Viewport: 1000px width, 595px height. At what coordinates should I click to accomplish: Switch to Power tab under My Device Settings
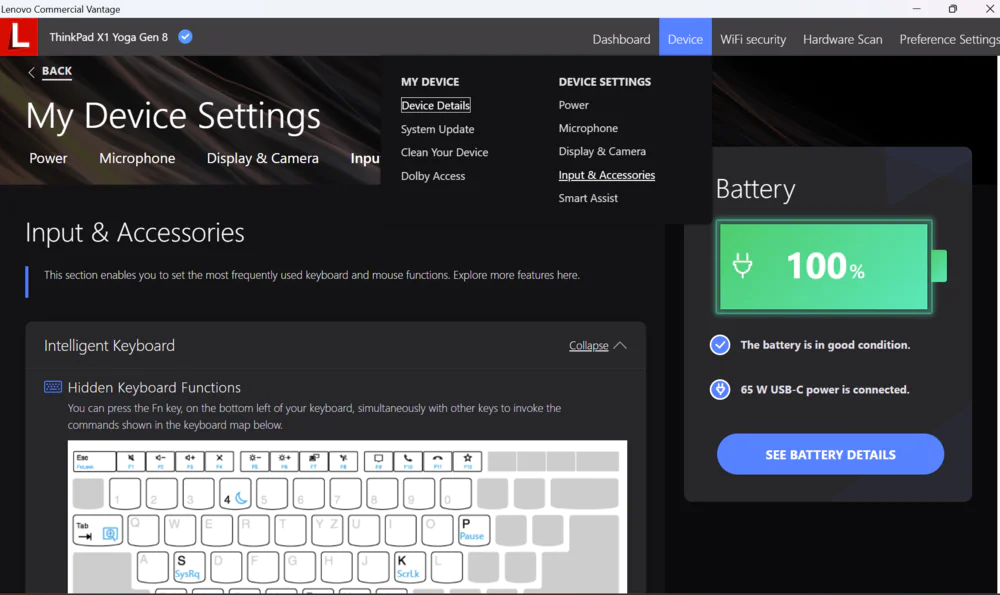[48, 158]
